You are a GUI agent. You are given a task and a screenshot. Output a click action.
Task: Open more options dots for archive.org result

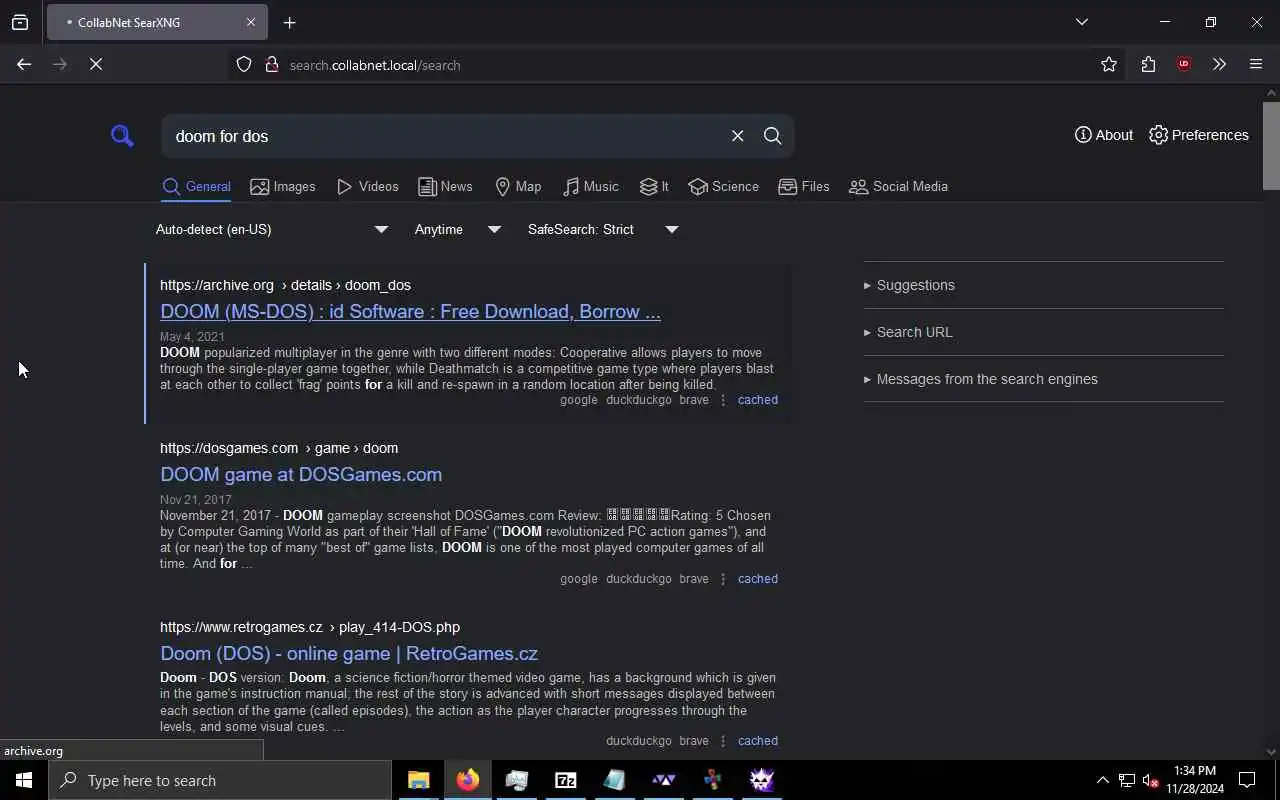click(723, 400)
